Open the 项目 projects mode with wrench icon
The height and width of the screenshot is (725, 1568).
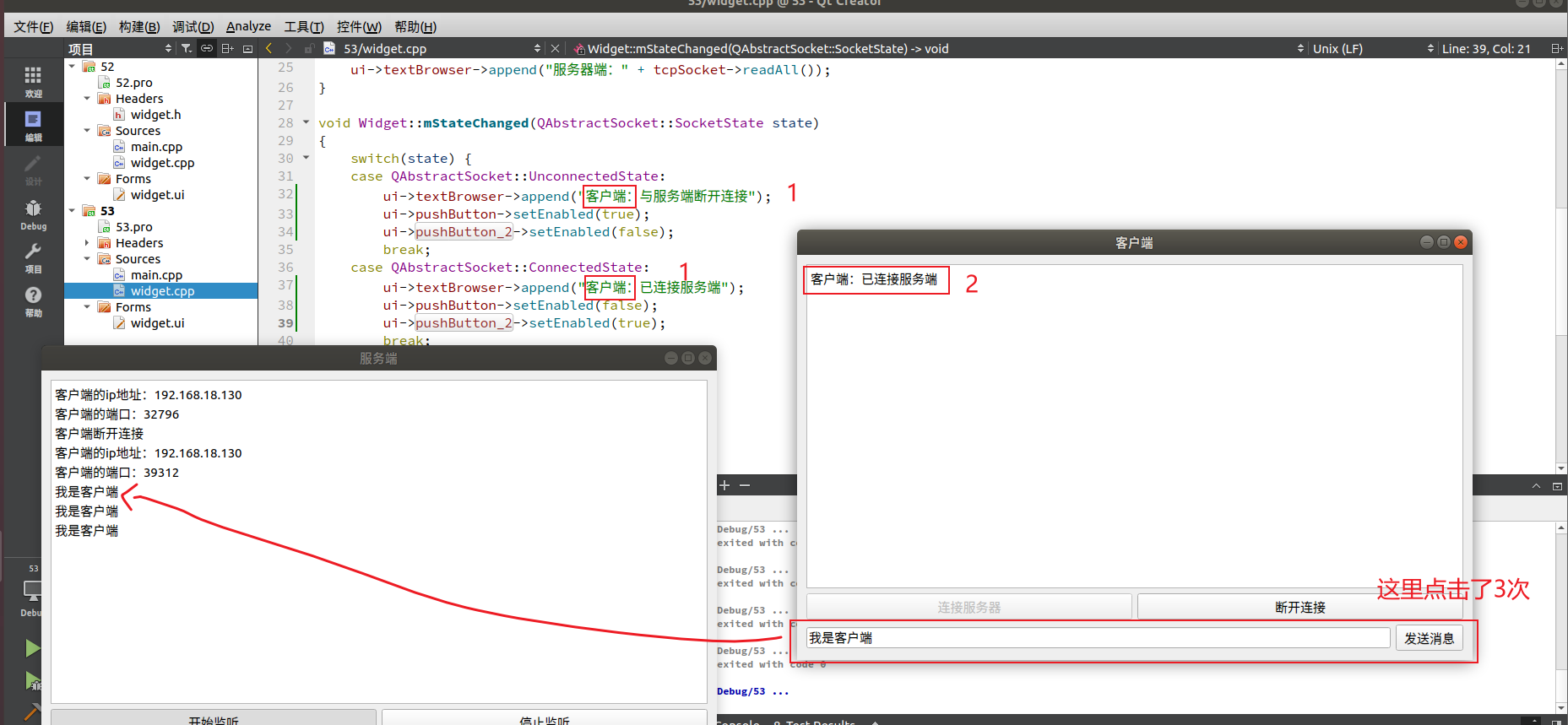pyautogui.click(x=33, y=257)
